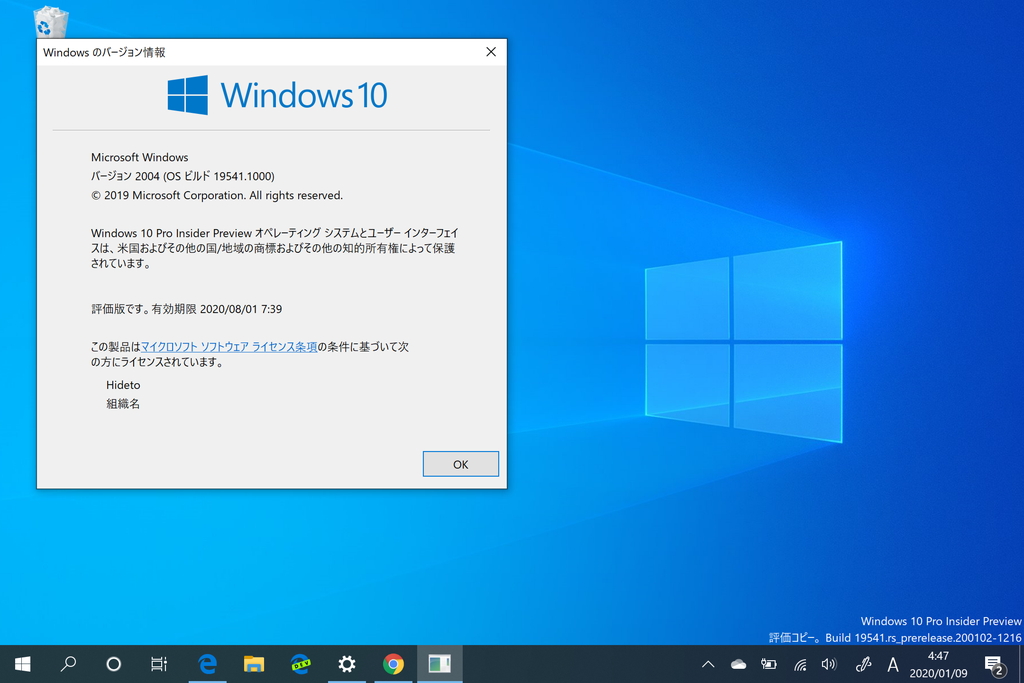Launch Microsoft Edge Dev

[301, 664]
